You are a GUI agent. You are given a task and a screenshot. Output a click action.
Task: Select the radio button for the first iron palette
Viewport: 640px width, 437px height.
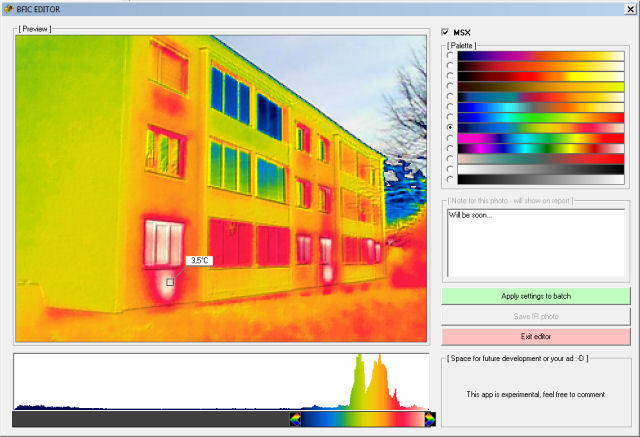450,55
